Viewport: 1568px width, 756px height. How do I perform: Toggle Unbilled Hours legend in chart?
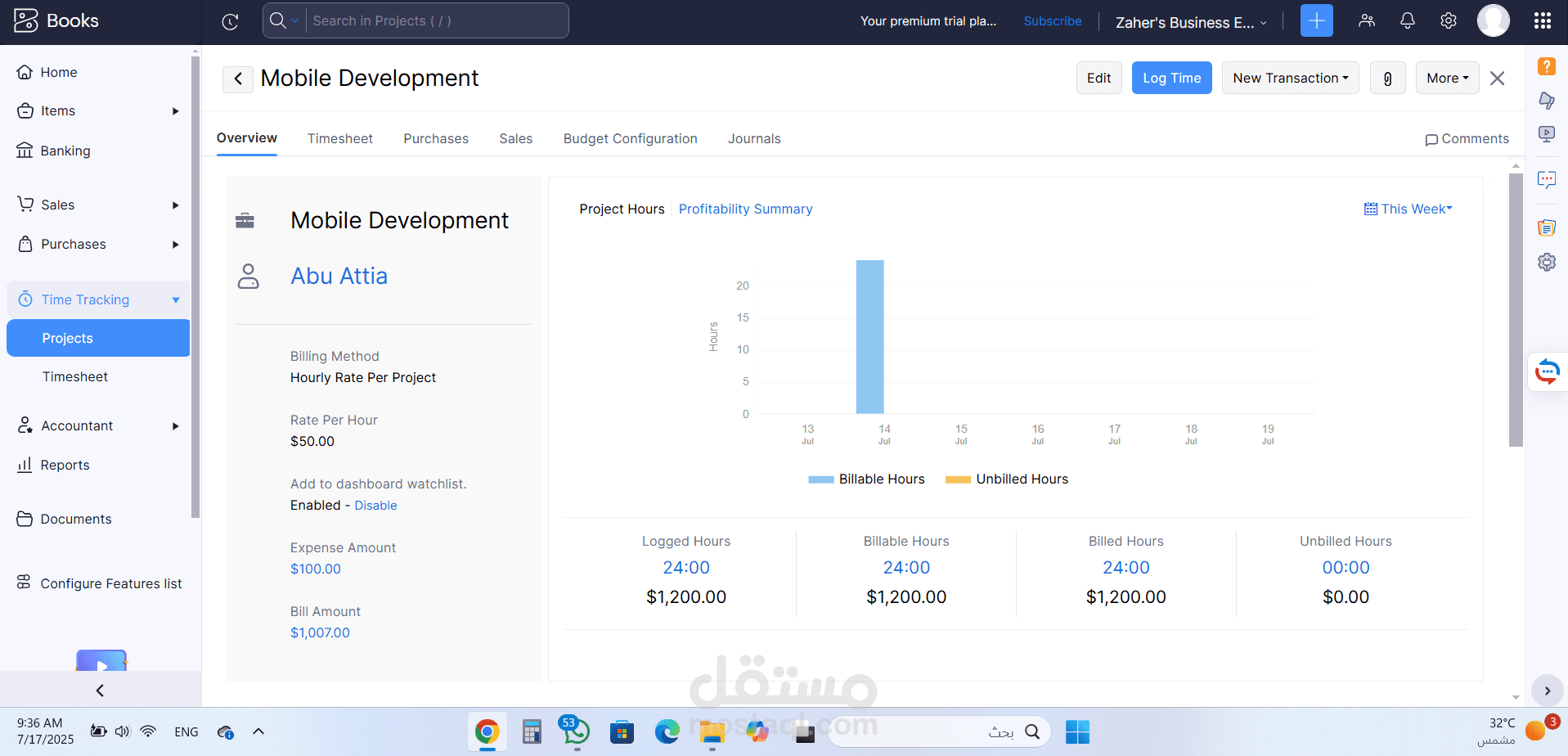[1006, 479]
